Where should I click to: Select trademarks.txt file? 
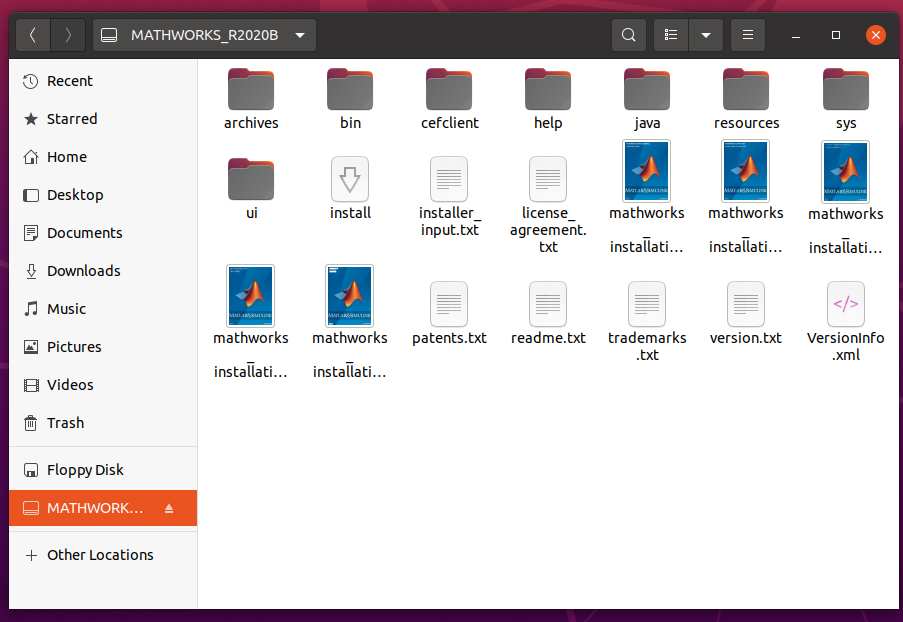[x=647, y=322]
